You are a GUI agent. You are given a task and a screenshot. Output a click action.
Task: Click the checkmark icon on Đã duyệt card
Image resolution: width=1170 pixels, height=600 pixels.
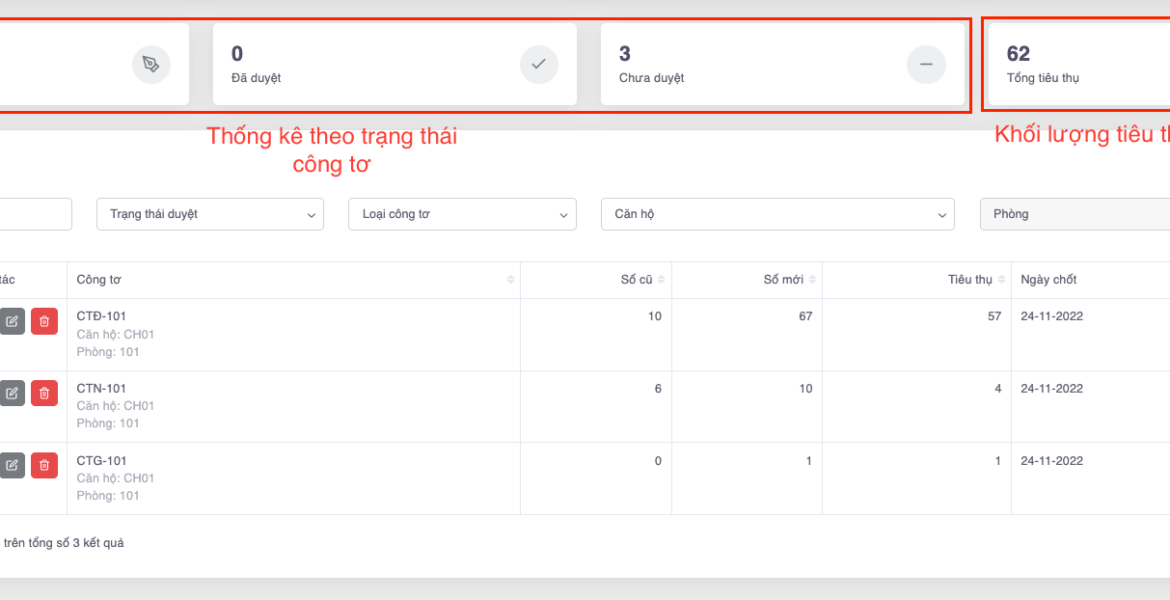[538, 65]
